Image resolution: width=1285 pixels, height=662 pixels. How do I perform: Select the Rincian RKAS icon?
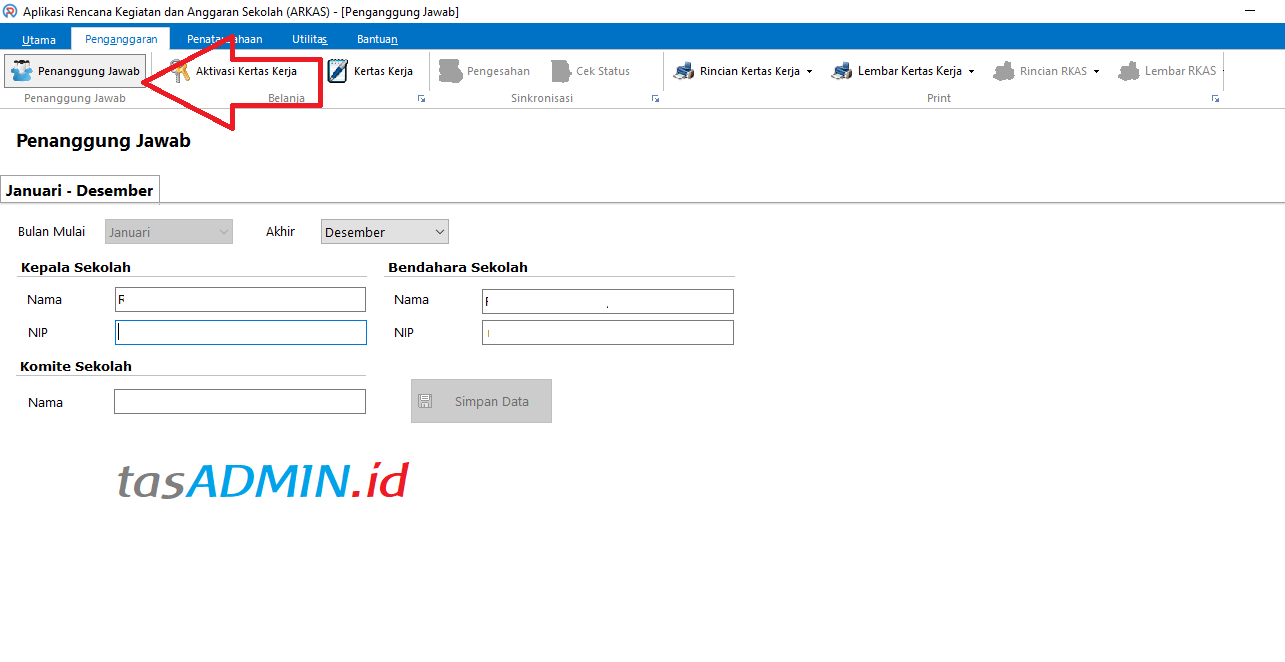tap(1001, 70)
